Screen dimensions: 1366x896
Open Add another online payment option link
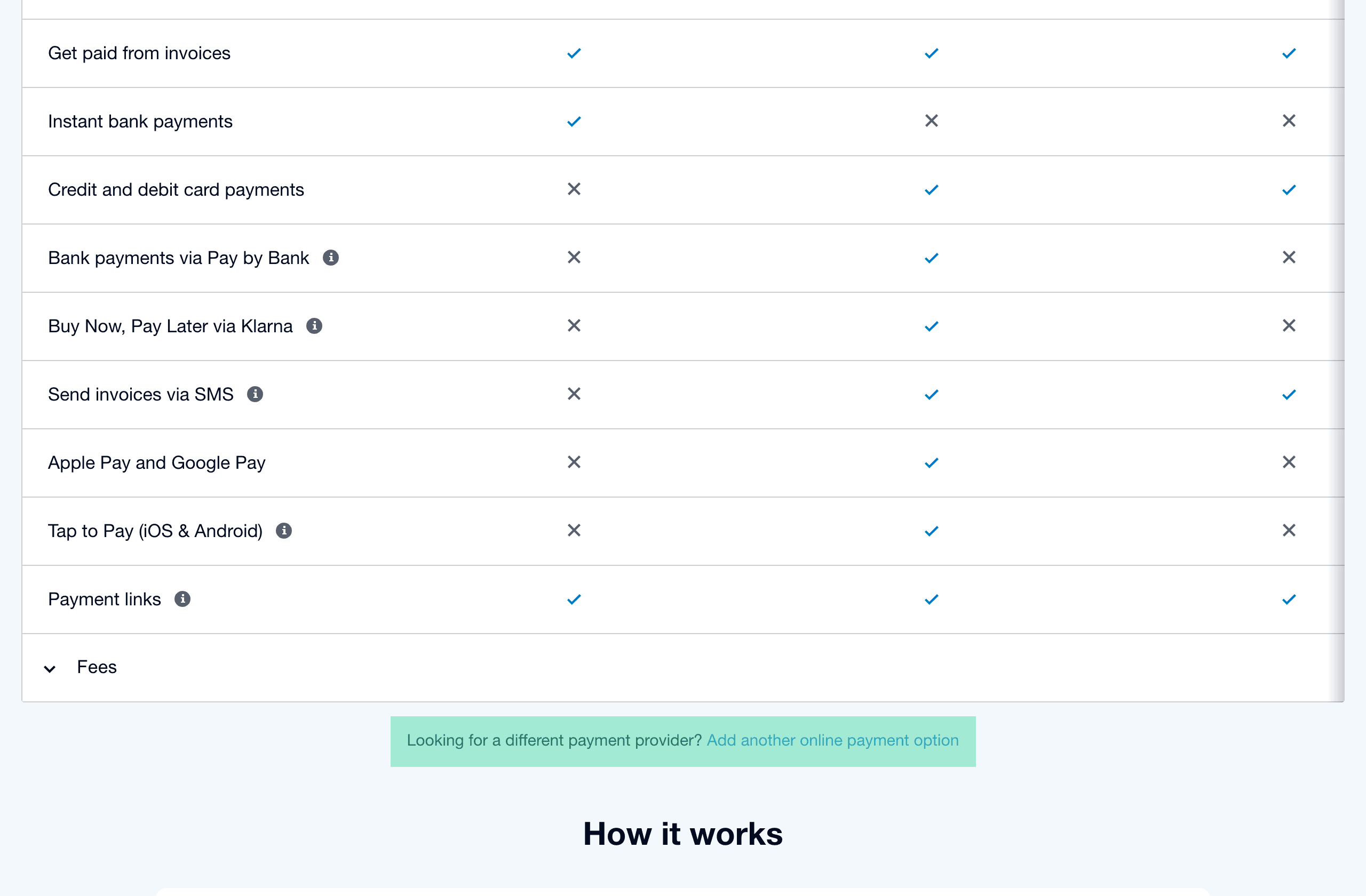(x=832, y=741)
